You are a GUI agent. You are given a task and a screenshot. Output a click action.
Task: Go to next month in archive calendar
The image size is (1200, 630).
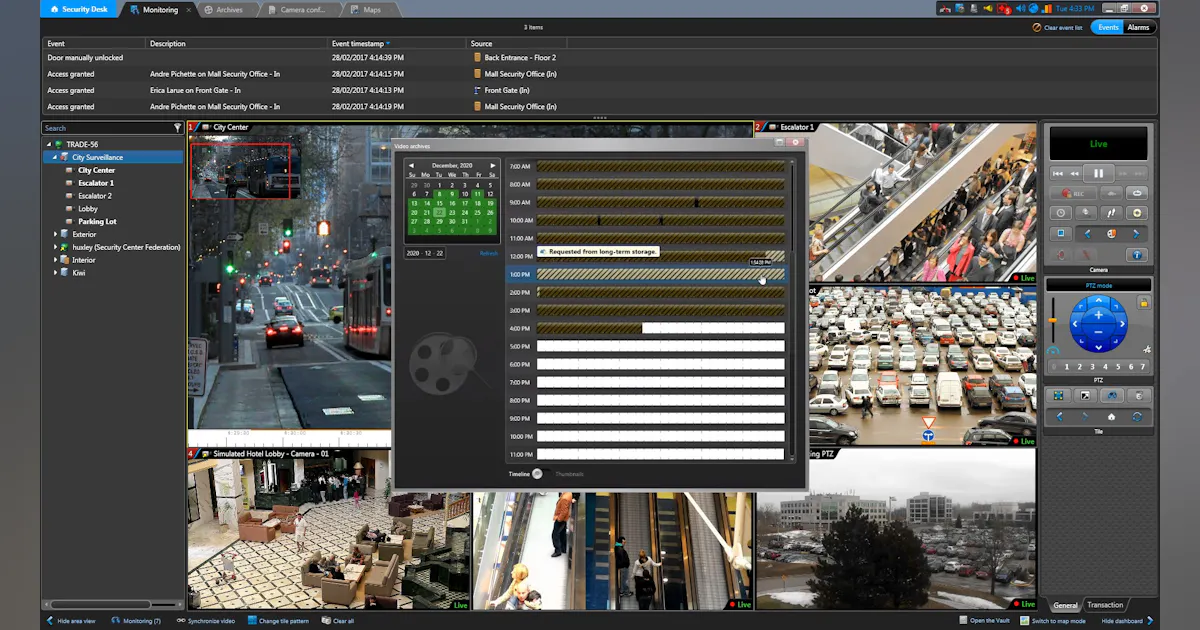[492, 165]
